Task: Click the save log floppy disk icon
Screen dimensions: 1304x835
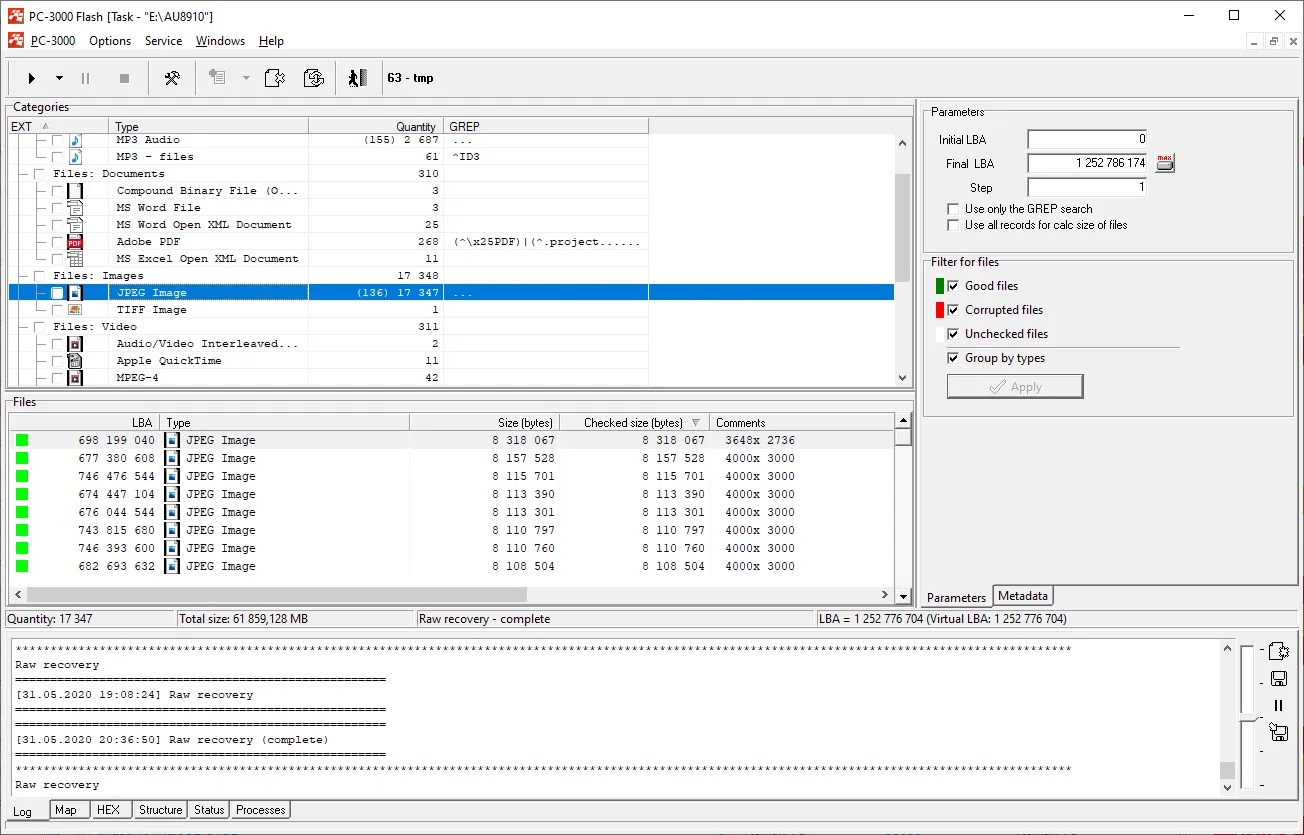Action: pyautogui.click(x=1278, y=679)
